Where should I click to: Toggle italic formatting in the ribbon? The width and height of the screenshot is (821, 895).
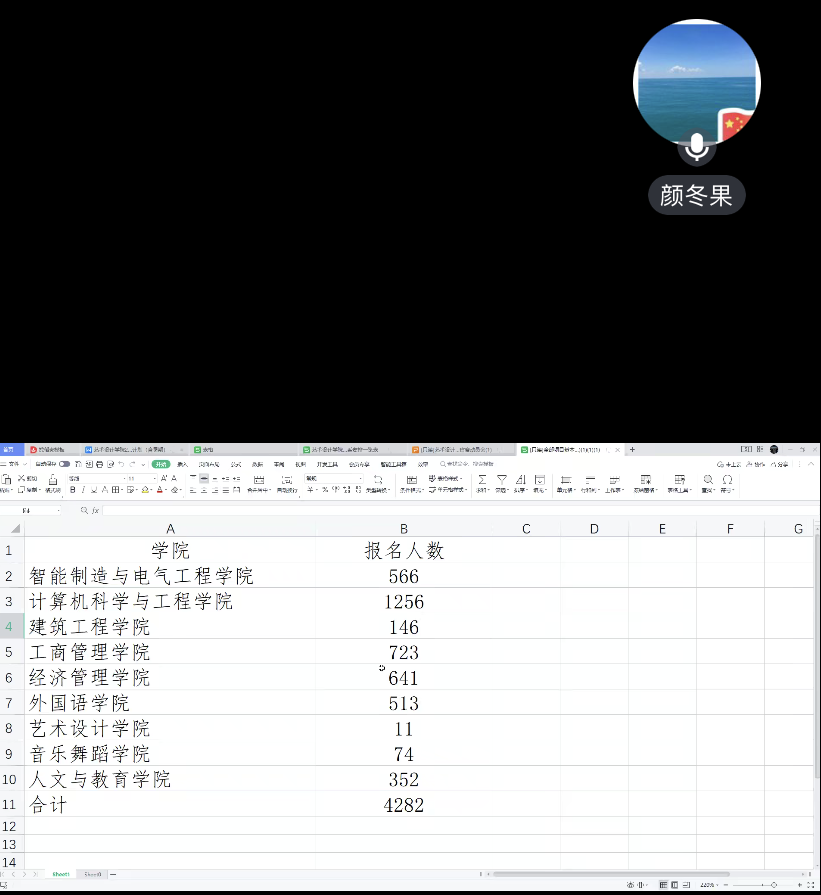coord(84,490)
